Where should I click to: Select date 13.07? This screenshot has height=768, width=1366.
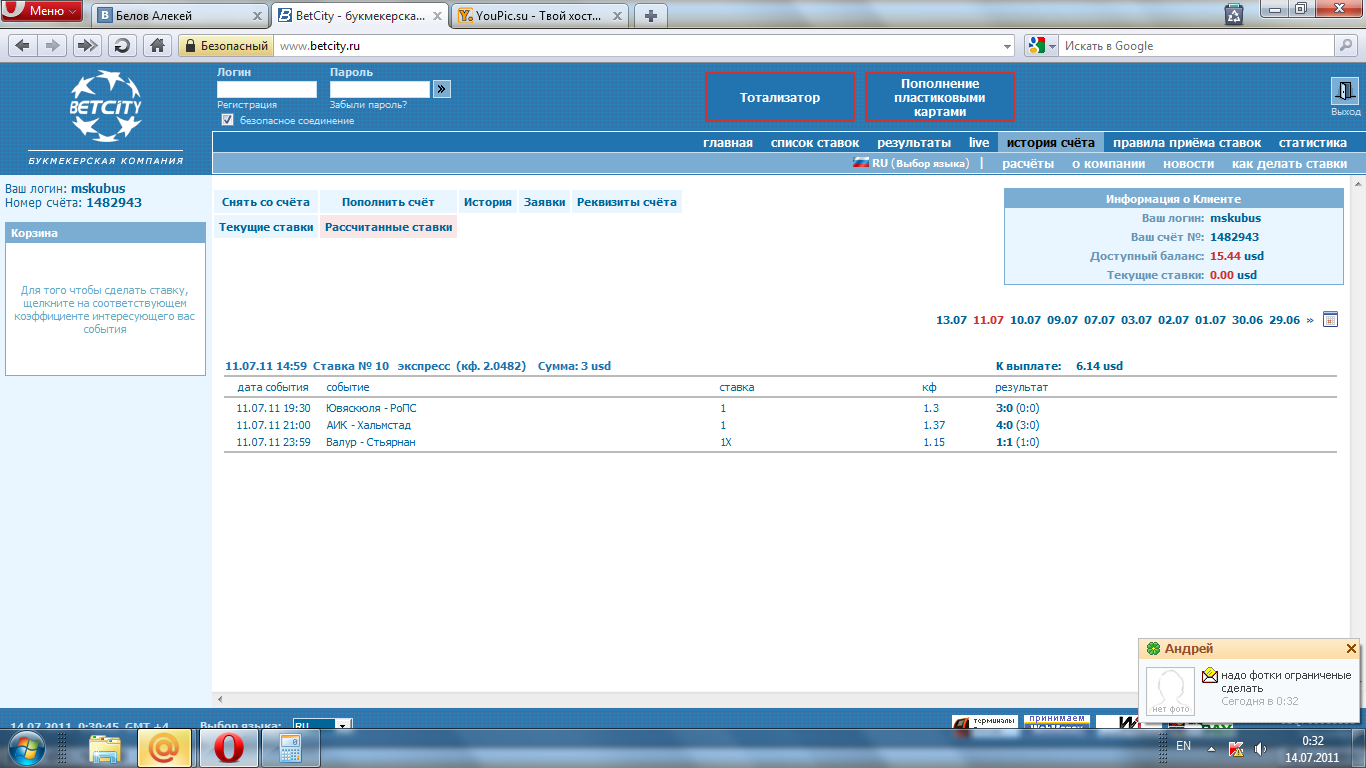click(x=951, y=320)
